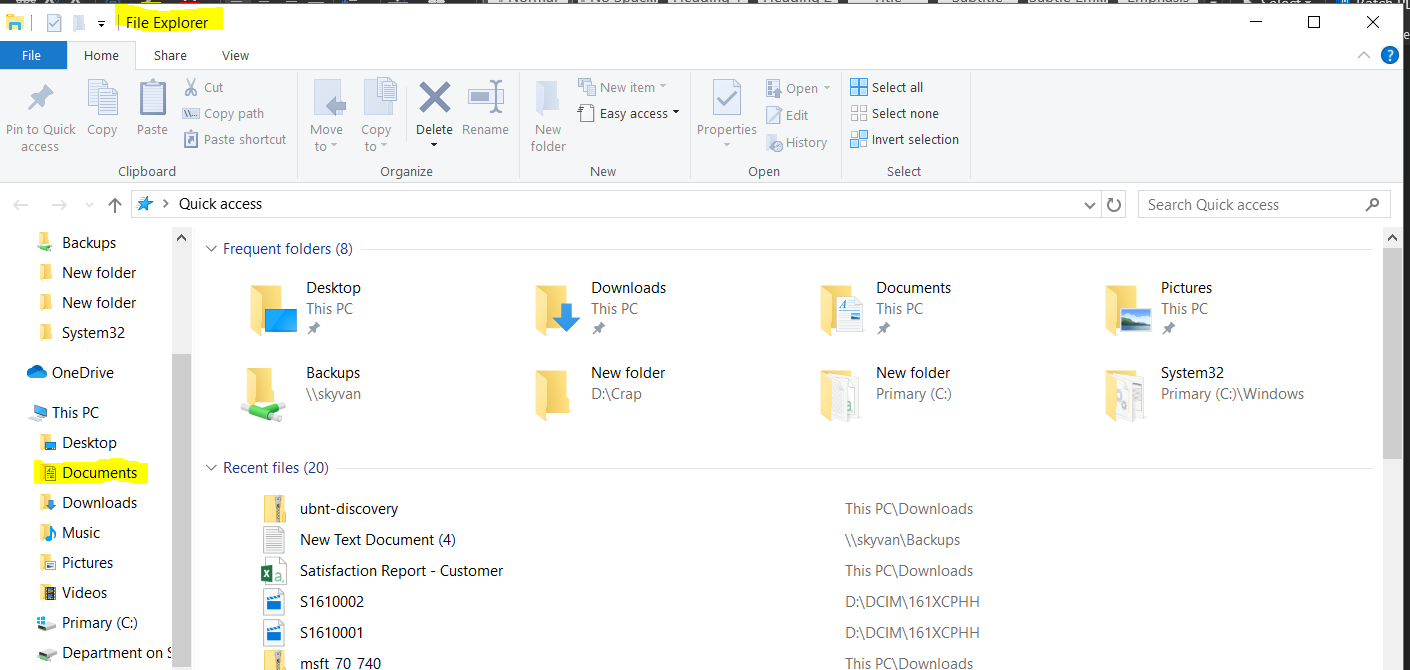Collapse the Frequent folders section
The width and height of the screenshot is (1410, 670).
pyautogui.click(x=211, y=248)
